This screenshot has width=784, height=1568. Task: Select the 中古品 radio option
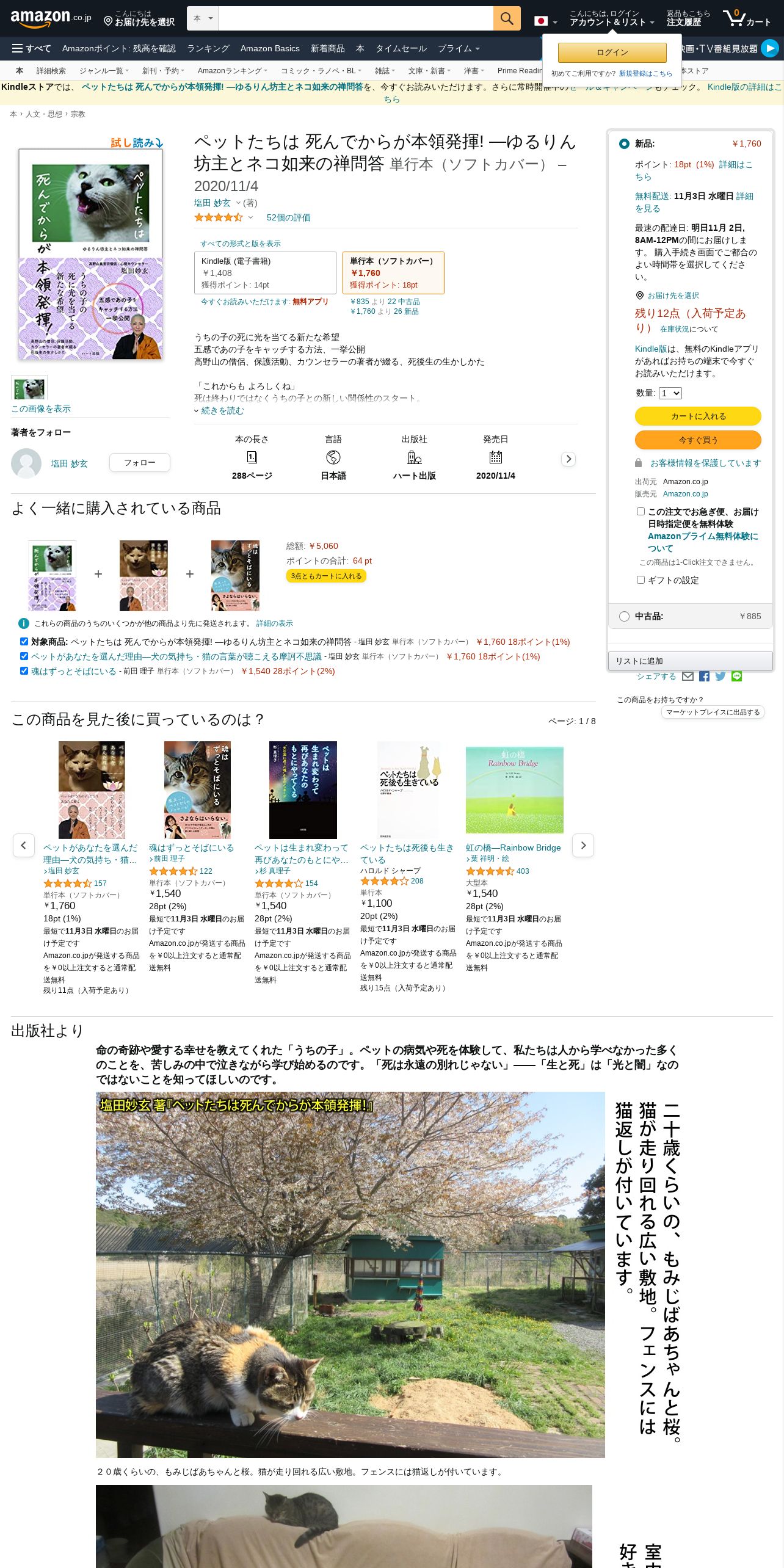(x=624, y=616)
